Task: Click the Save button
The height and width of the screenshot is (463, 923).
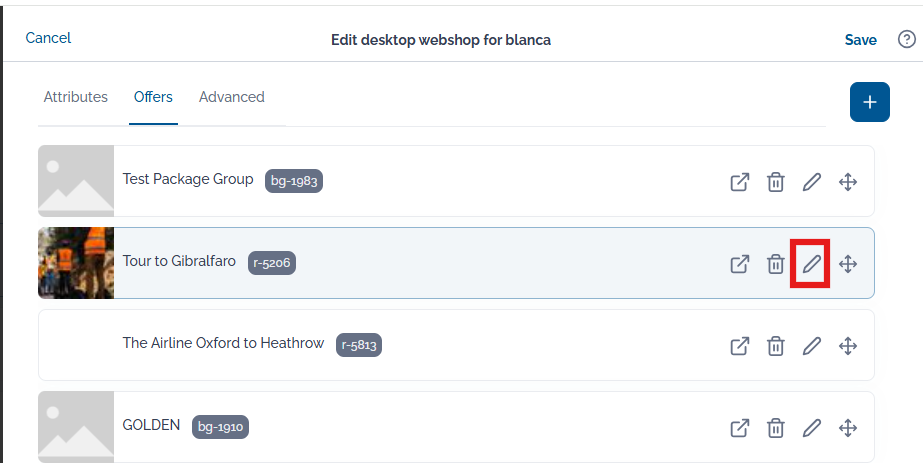Action: (861, 39)
